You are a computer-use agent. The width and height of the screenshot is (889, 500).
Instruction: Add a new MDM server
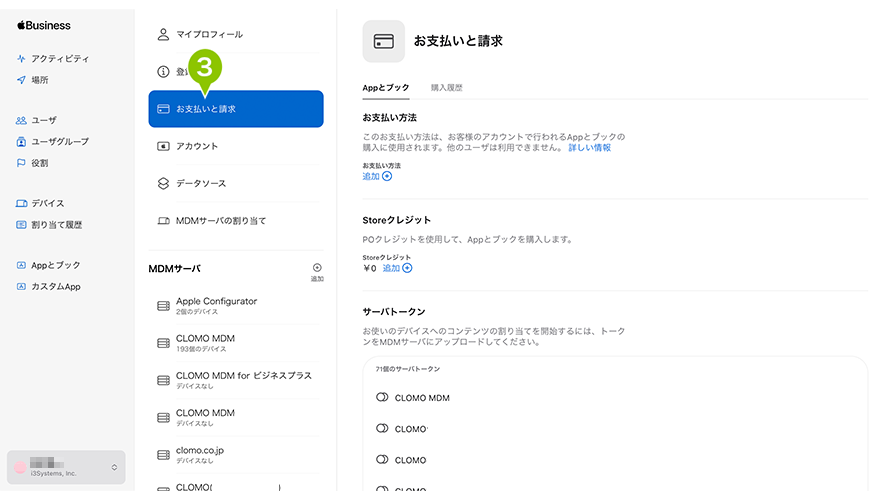pyautogui.click(x=317, y=271)
